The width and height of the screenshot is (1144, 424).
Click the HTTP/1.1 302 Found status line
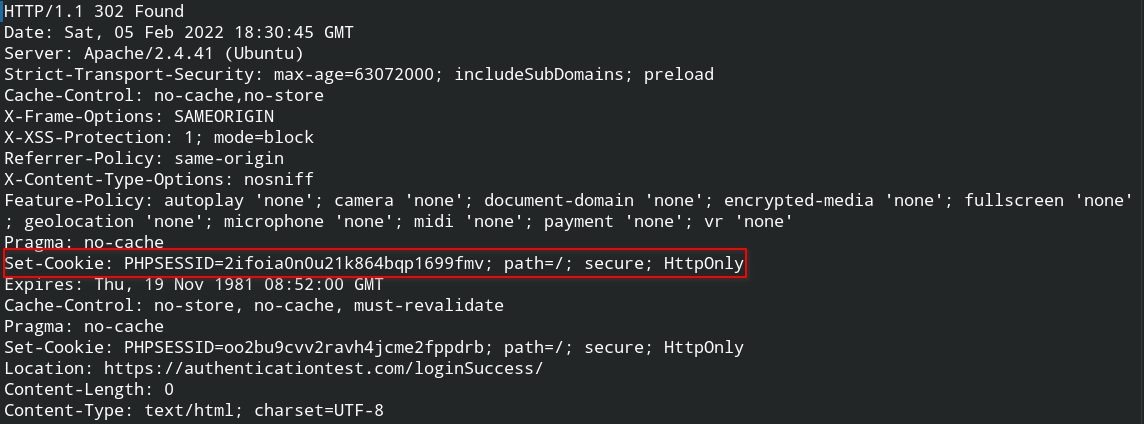pos(94,12)
